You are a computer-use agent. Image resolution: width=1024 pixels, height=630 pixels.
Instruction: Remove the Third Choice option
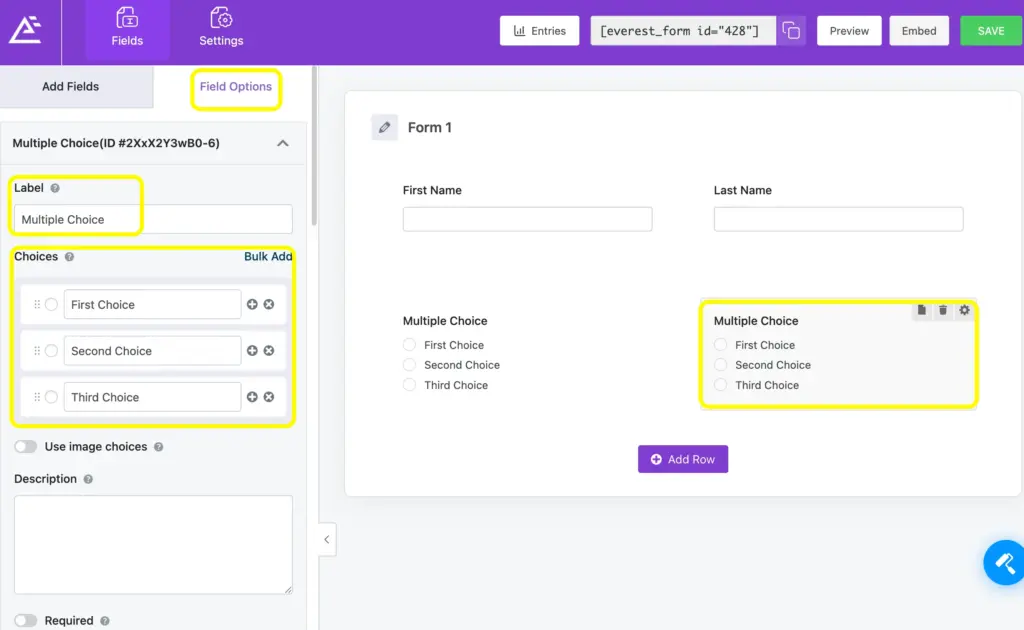(269, 396)
